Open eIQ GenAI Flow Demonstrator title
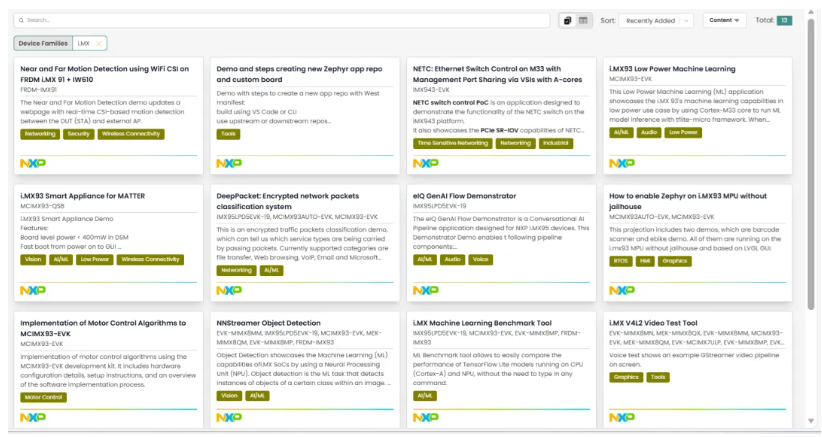Viewport: 822px width, 437px height. coord(464,196)
